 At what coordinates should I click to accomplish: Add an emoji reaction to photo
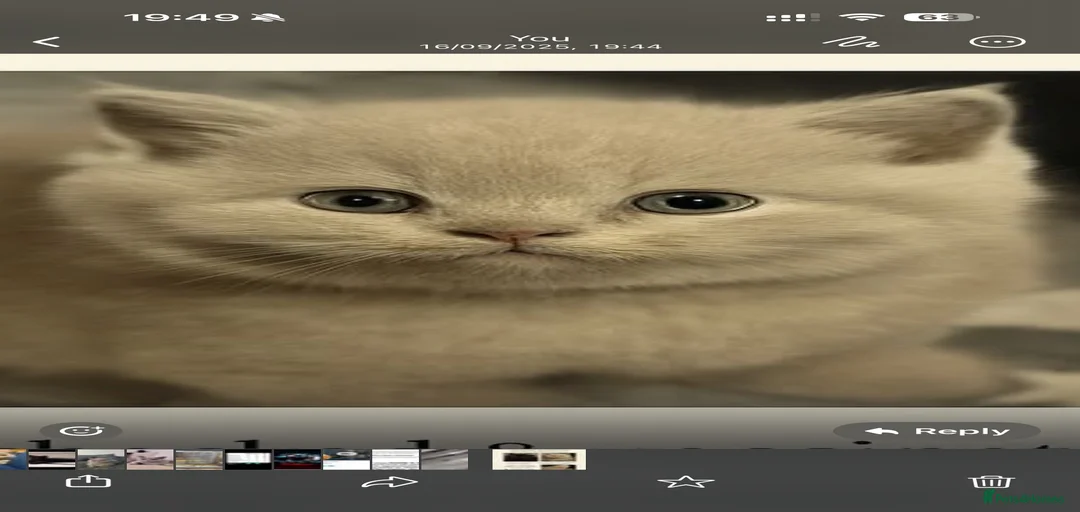[x=82, y=431]
